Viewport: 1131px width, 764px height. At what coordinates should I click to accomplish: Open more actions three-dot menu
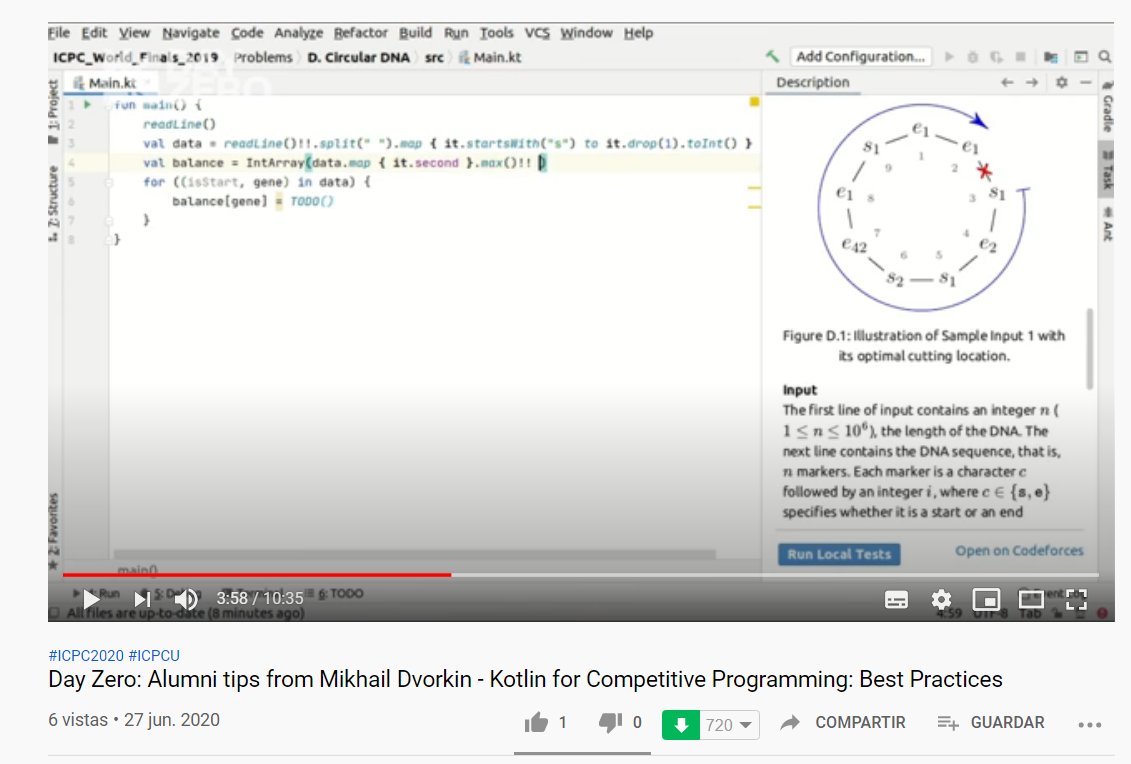coord(1089,724)
